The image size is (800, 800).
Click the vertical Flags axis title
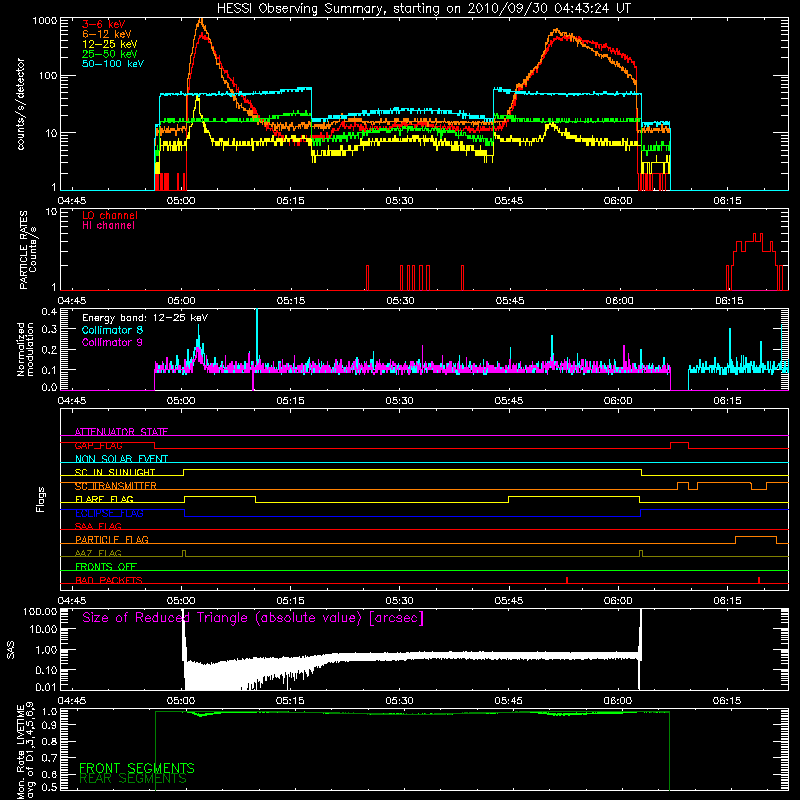click(41, 499)
